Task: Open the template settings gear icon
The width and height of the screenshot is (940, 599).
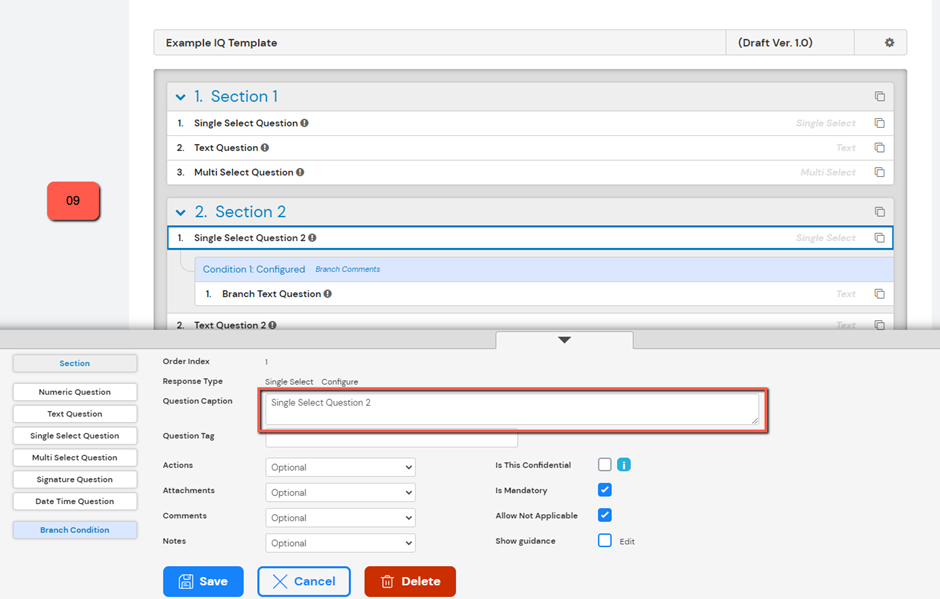Action: pyautogui.click(x=889, y=43)
